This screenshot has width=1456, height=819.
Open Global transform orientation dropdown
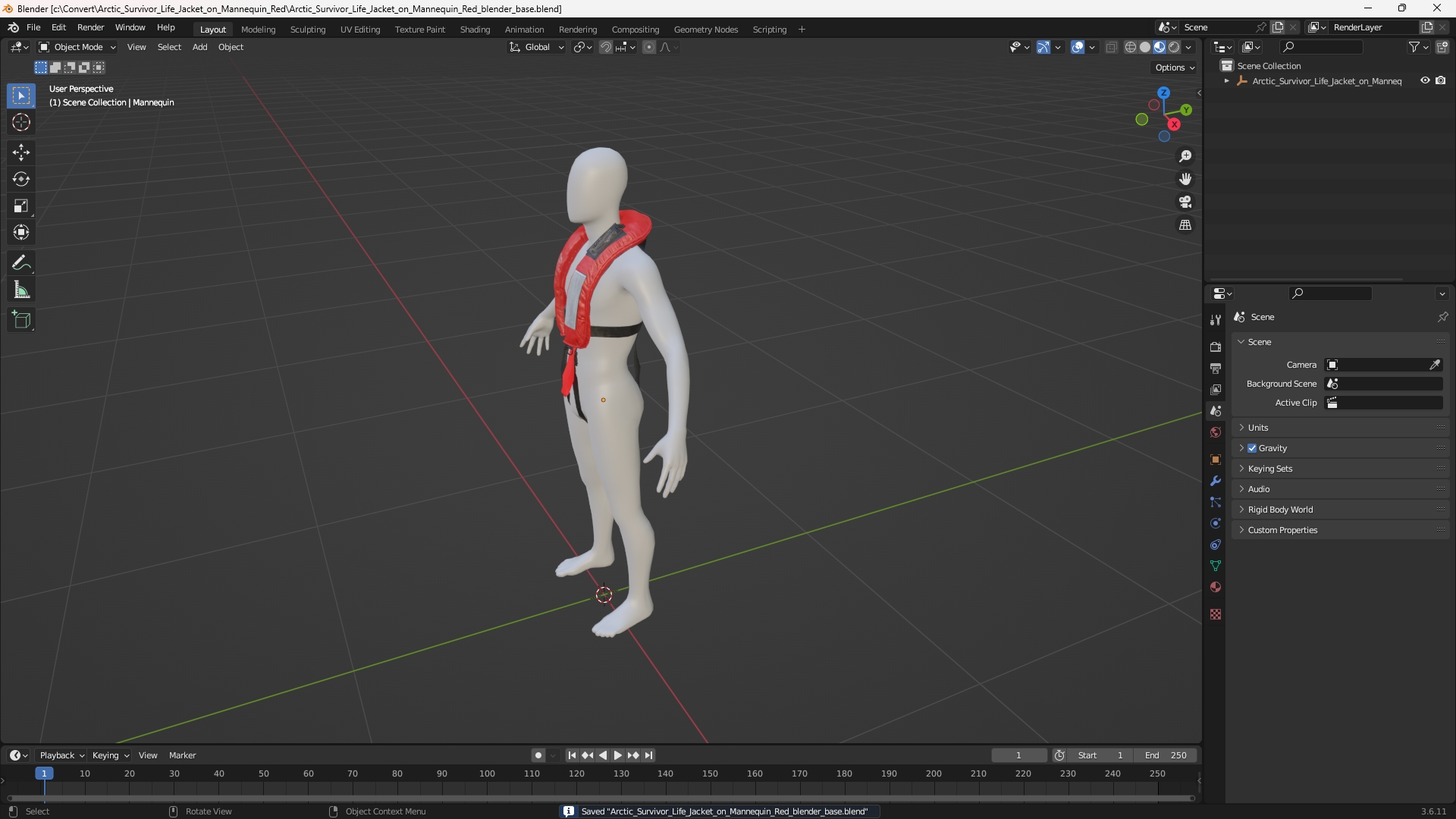click(x=536, y=47)
